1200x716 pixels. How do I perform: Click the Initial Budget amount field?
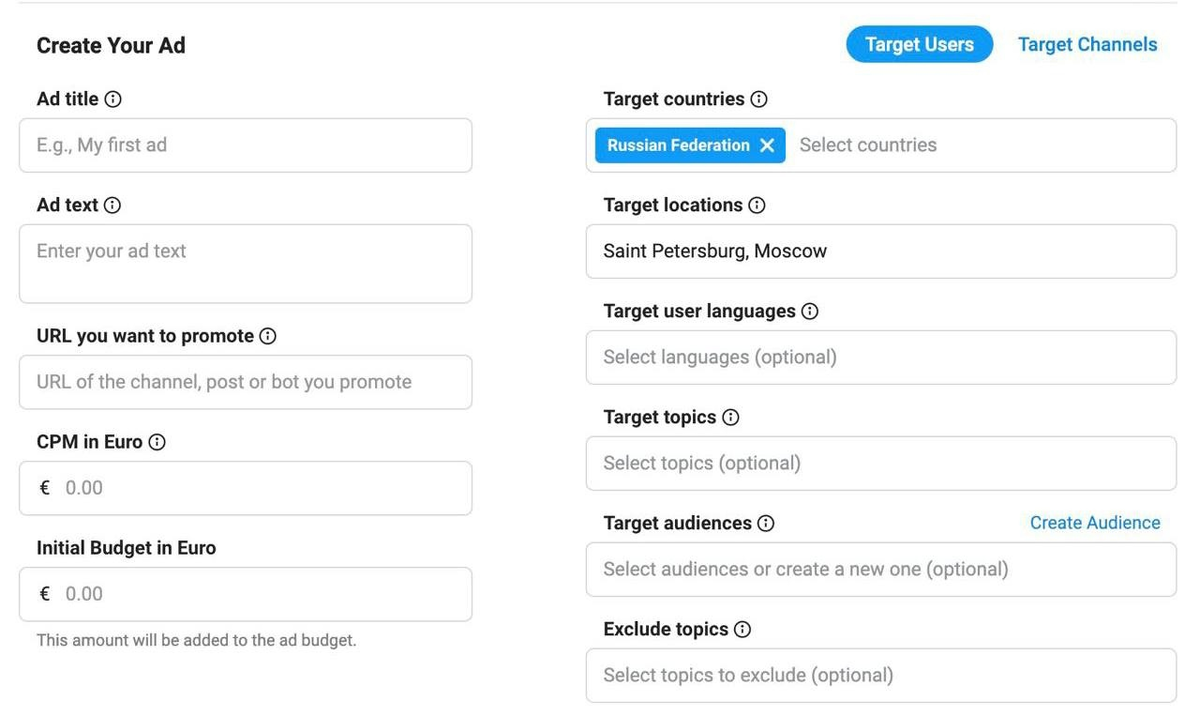point(245,593)
